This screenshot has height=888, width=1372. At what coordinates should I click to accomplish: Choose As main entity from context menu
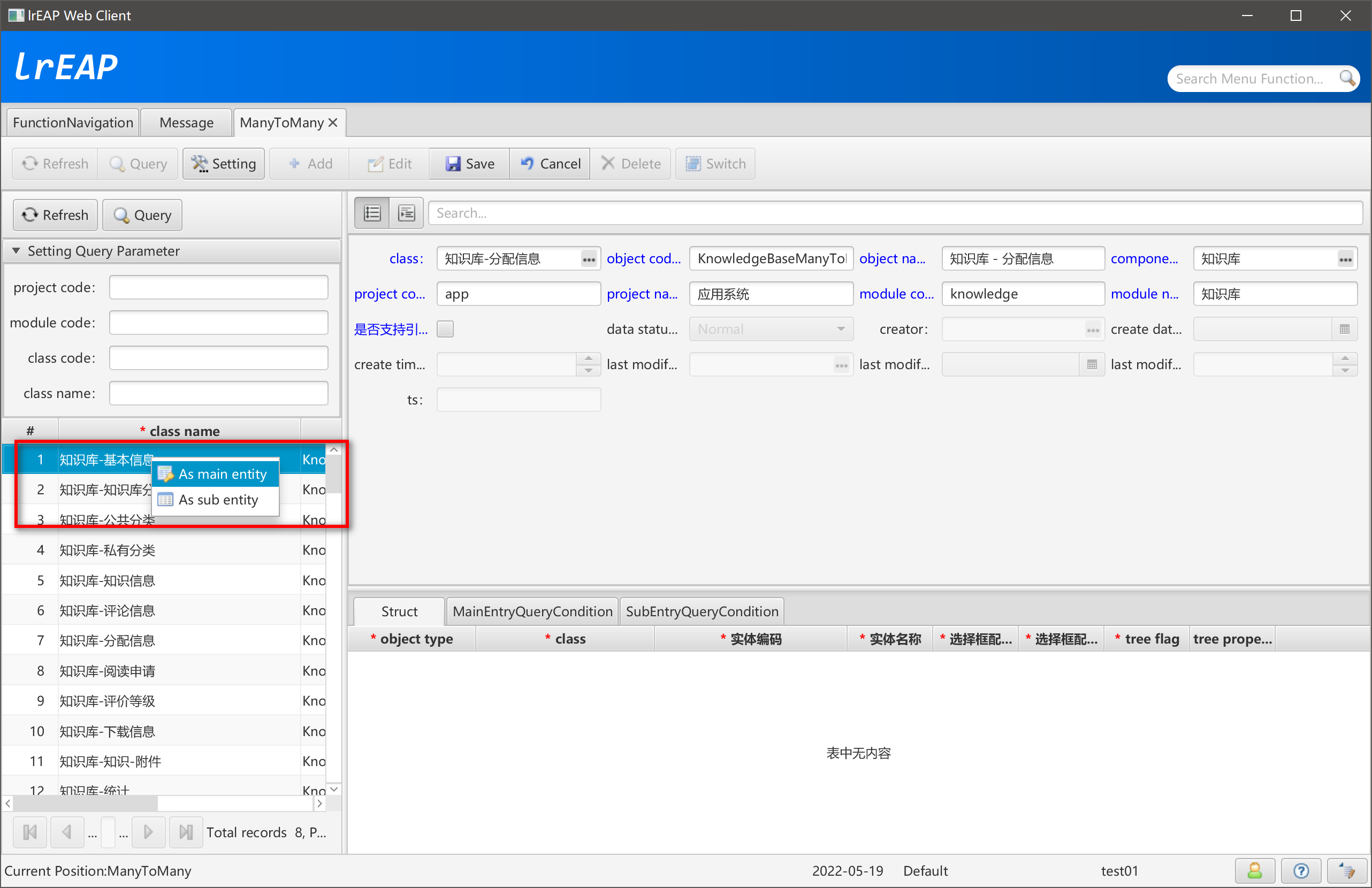pos(216,474)
